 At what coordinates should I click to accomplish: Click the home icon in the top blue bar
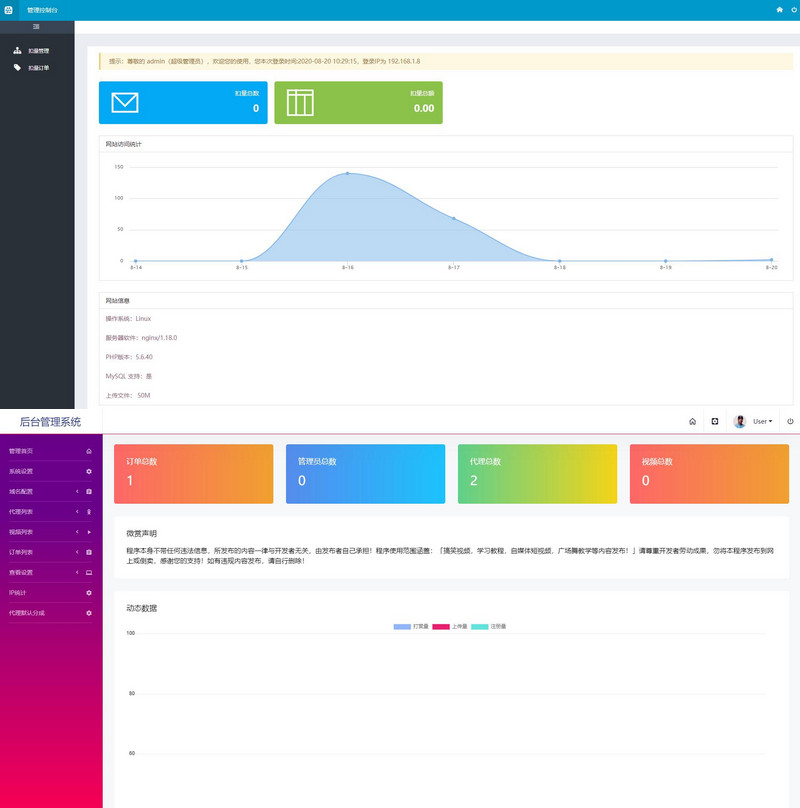pyautogui.click(x=779, y=10)
